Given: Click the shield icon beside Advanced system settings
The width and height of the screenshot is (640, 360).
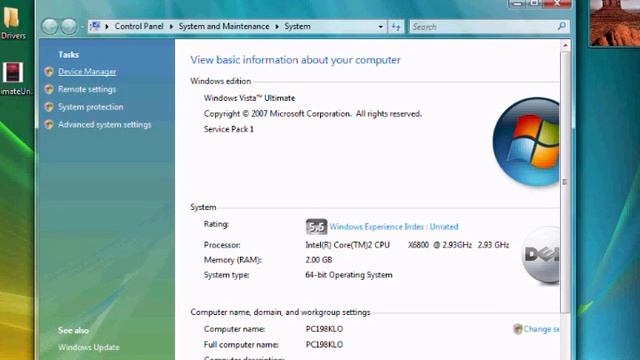Looking at the screenshot, I should pyautogui.click(x=49, y=124).
